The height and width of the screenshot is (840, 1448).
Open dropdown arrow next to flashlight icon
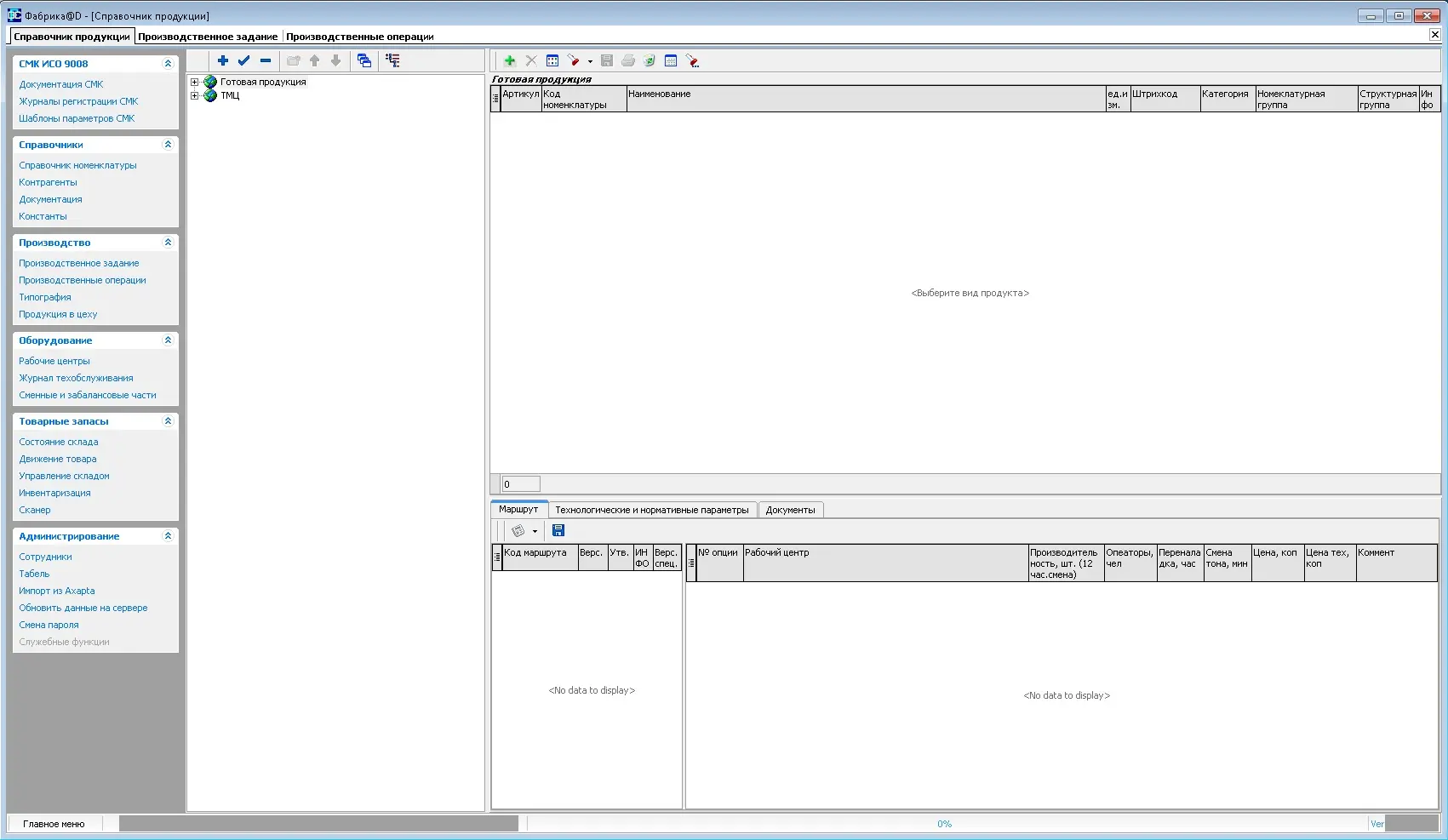click(590, 61)
